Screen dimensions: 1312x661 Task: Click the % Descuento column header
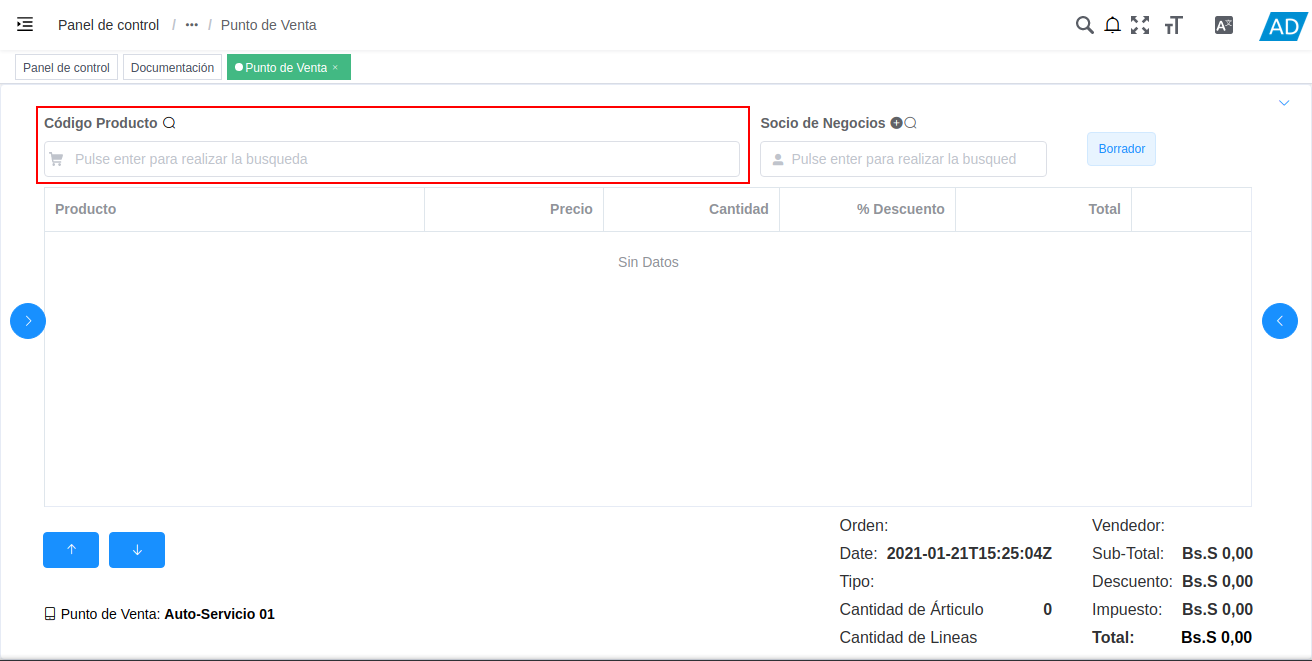pos(868,209)
